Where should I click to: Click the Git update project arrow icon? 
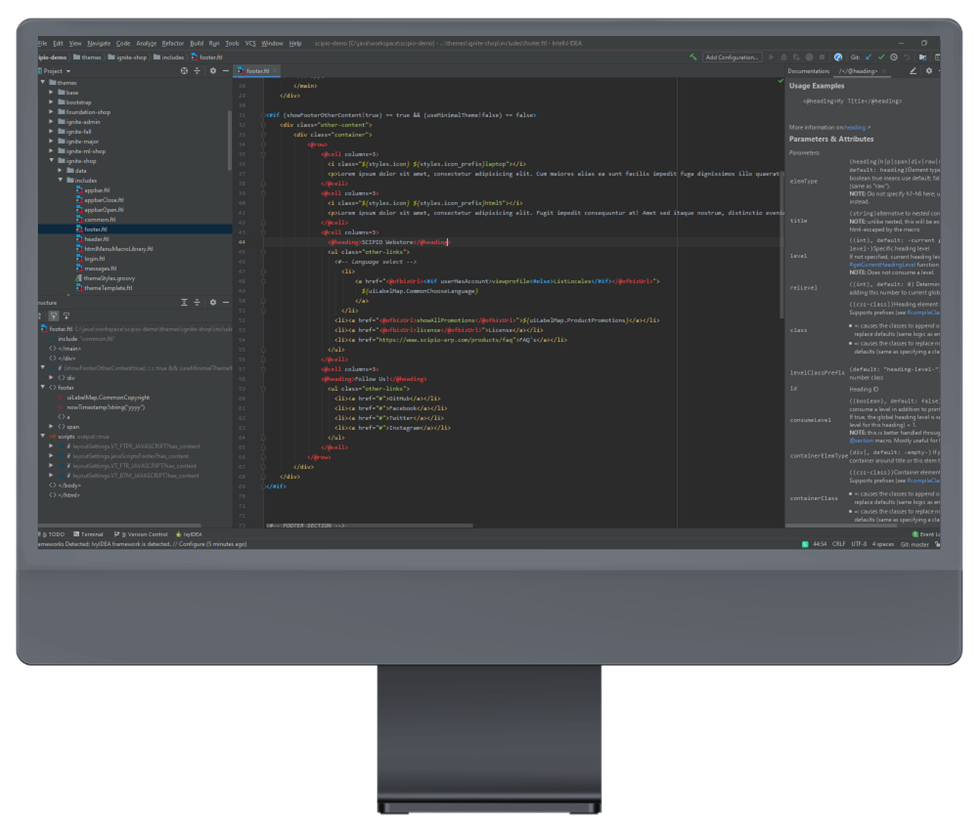pos(868,57)
